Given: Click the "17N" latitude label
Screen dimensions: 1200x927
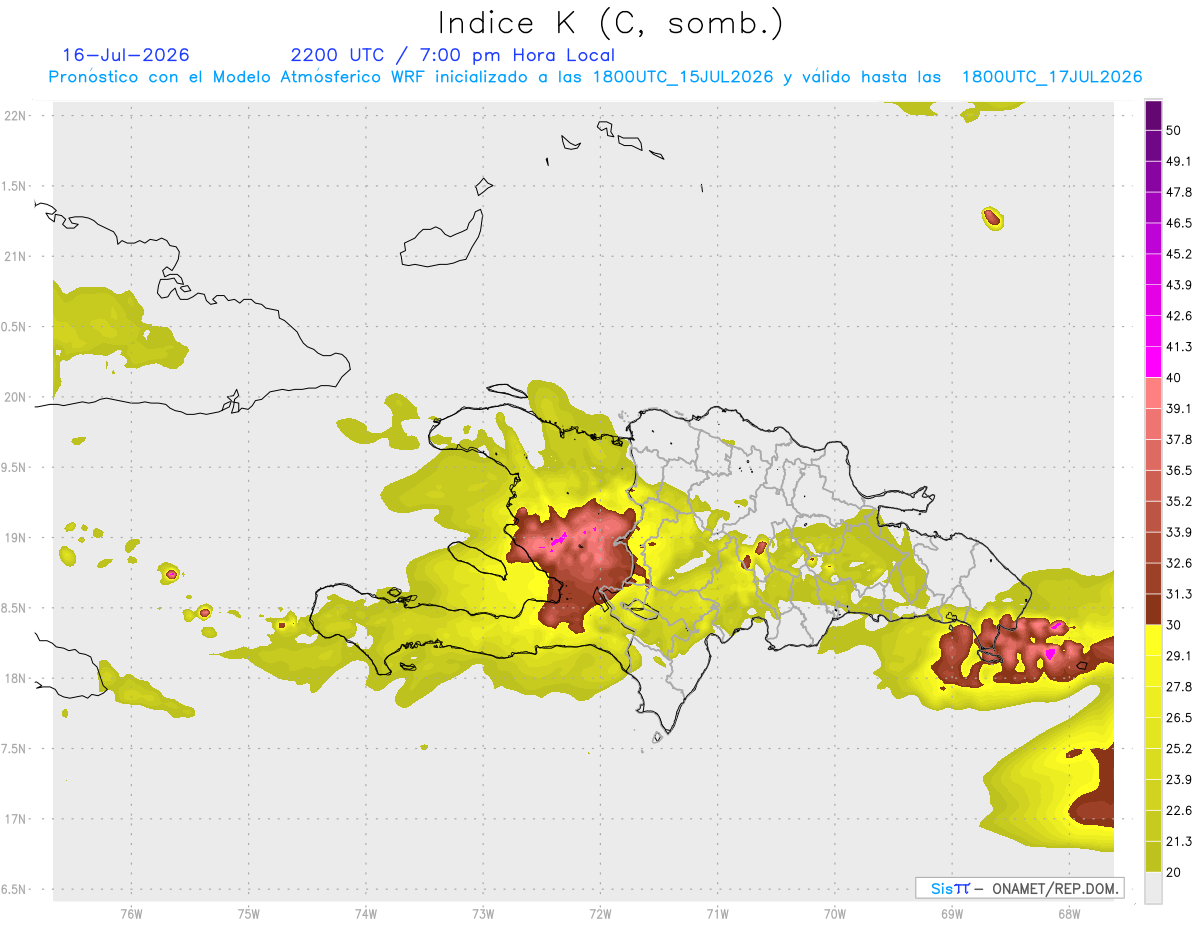Looking at the screenshot, I should (16, 819).
